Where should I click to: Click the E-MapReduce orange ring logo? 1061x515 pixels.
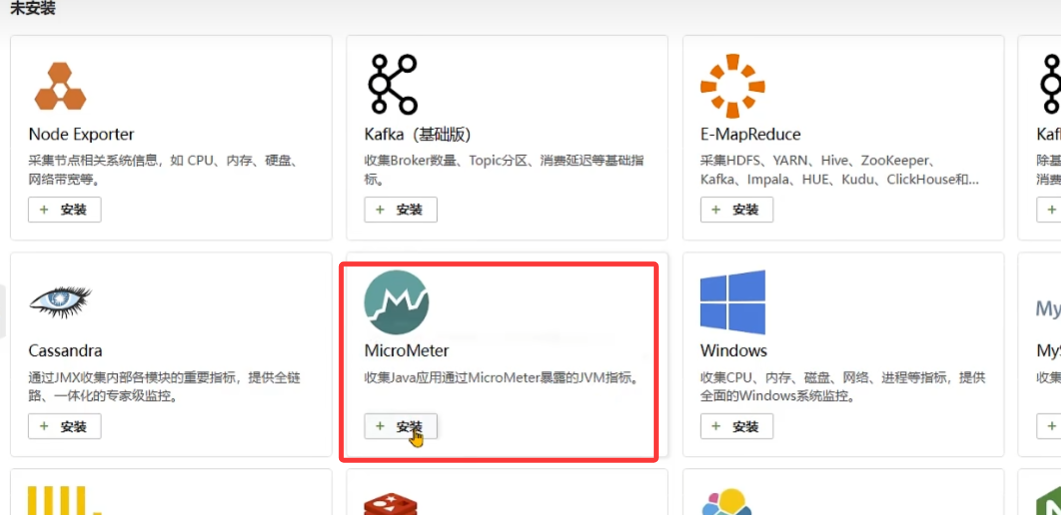pos(732,86)
